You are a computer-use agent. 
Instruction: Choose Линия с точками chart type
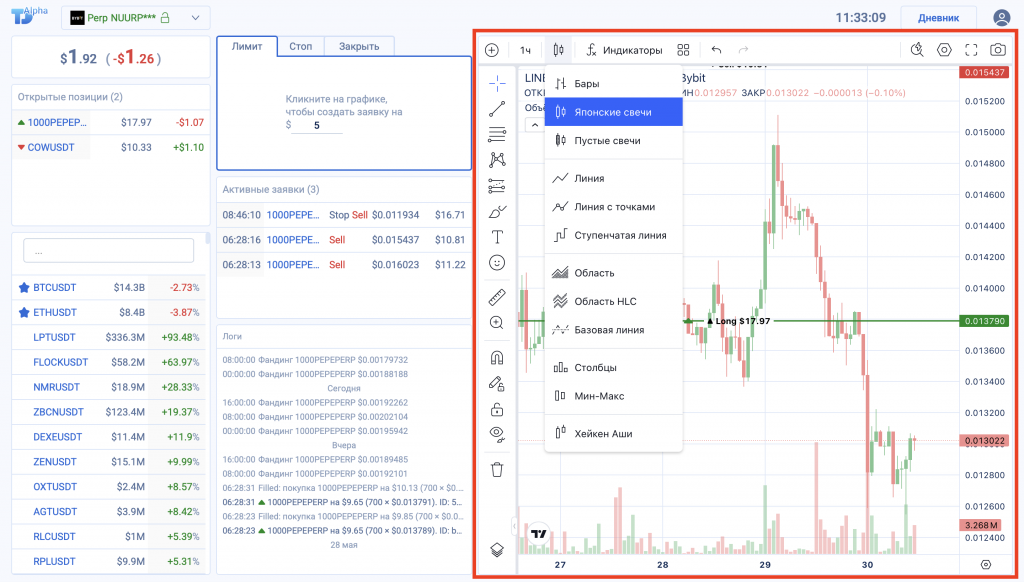(614, 207)
